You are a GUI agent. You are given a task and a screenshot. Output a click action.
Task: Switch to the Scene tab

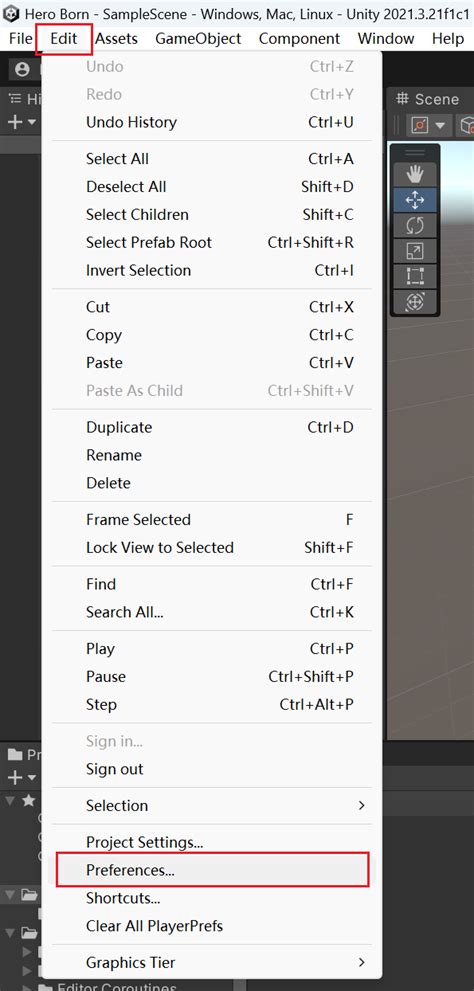[x=427, y=99]
